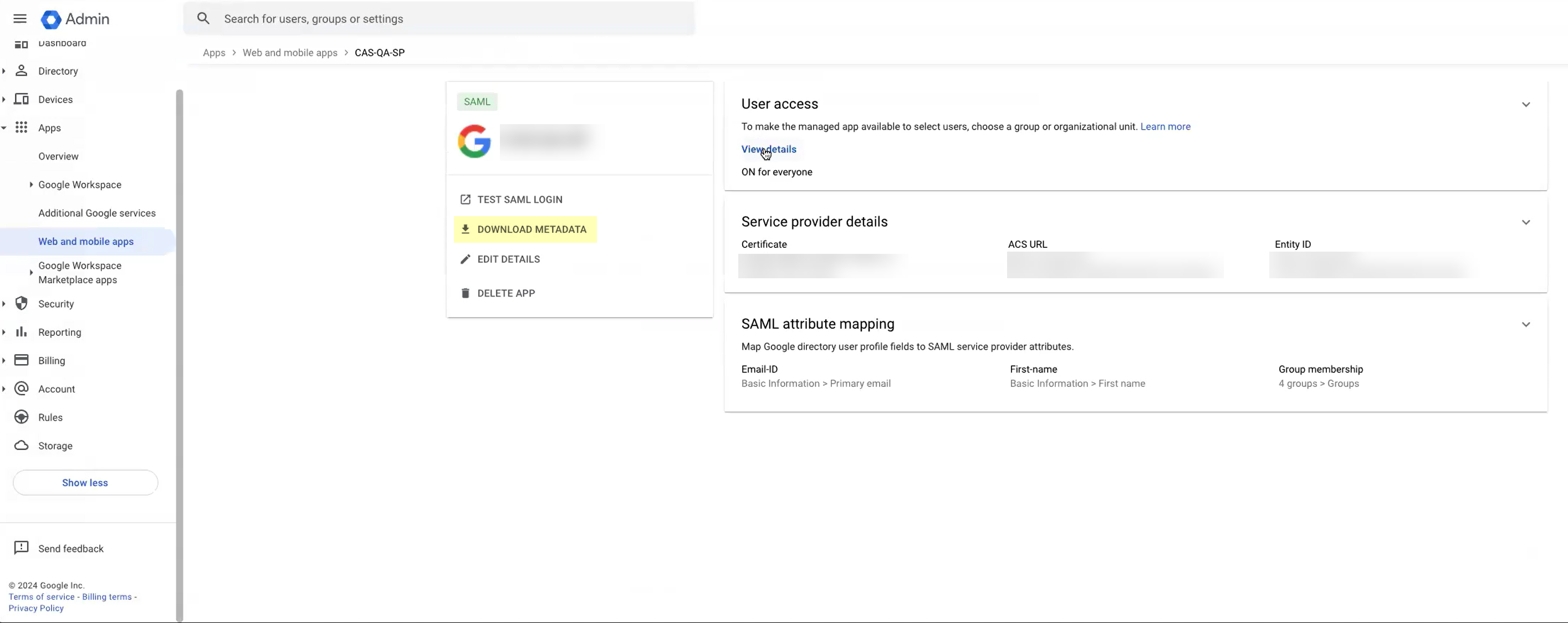Image resolution: width=1568 pixels, height=623 pixels.
Task: Open Reporting via its chart icon
Action: pyautogui.click(x=22, y=332)
